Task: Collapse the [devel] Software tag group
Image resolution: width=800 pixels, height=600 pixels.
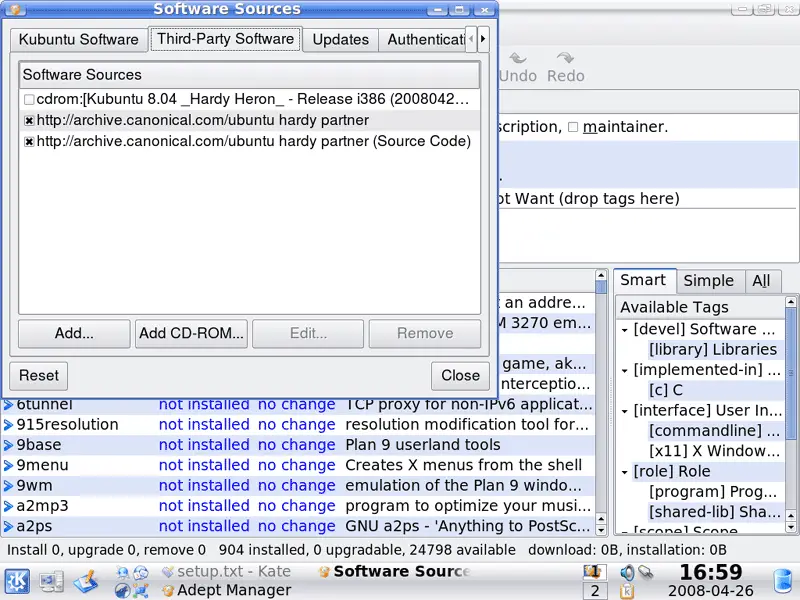Action: tap(624, 330)
